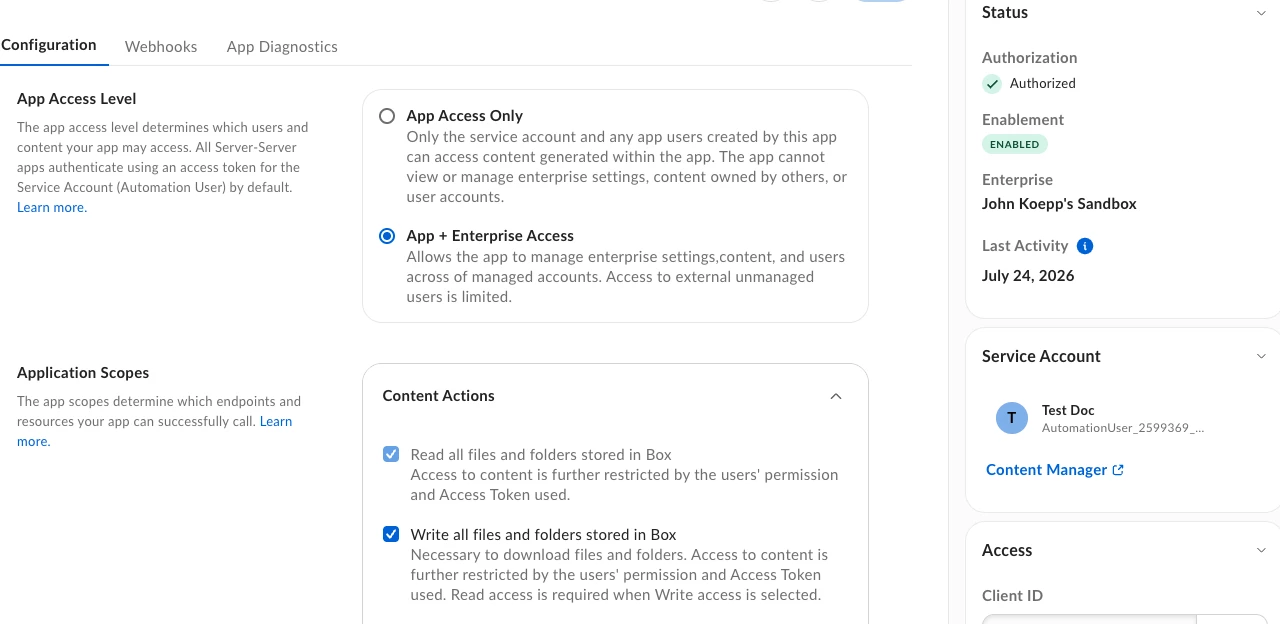Select App Access Only radio button
The image size is (1280, 624).
click(387, 116)
